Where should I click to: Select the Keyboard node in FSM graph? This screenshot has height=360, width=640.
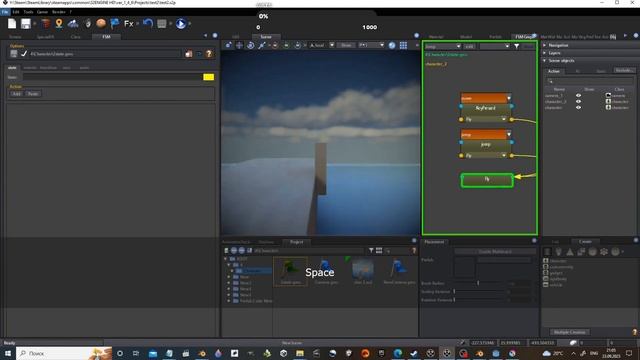[485, 108]
